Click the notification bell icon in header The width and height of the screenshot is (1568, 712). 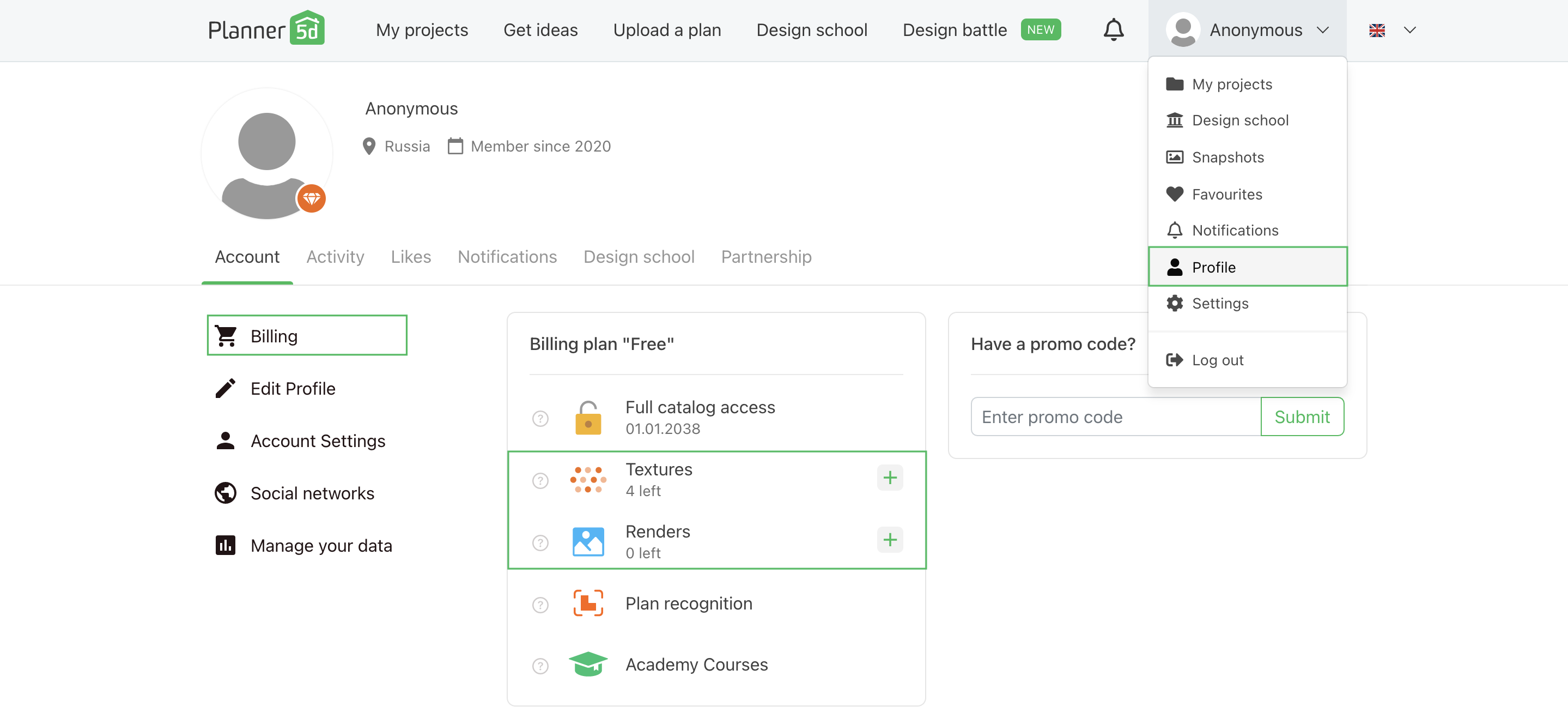pos(1113,30)
